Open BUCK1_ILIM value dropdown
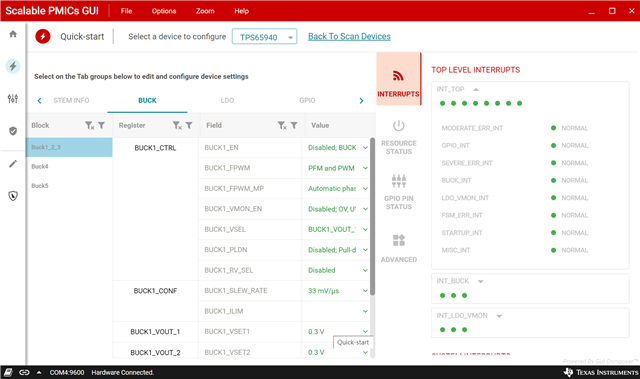Image resolution: width=640 pixels, height=379 pixels. [365, 311]
